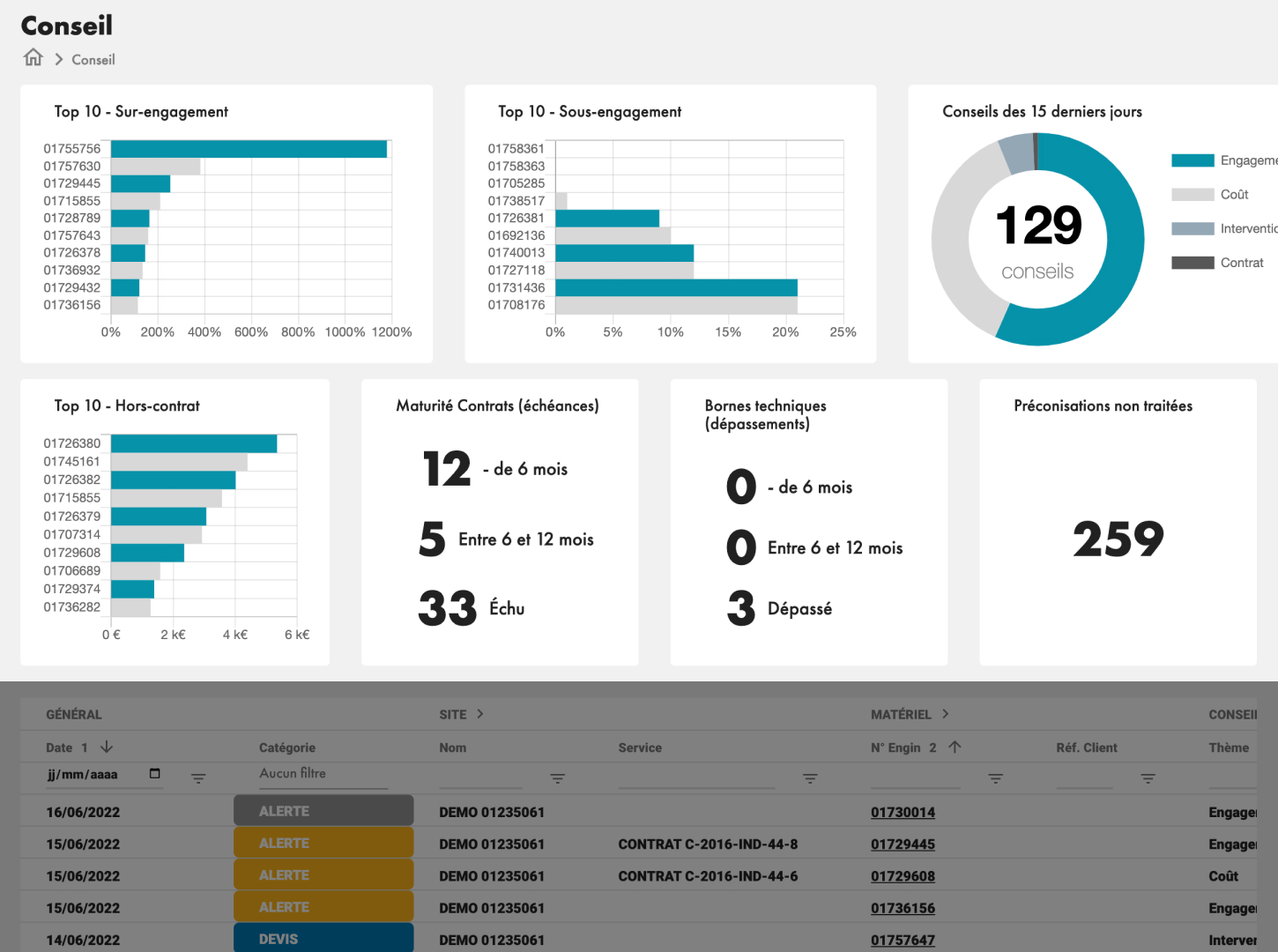
Task: Click the Conseil breadcrumb link
Action: pyautogui.click(x=93, y=60)
